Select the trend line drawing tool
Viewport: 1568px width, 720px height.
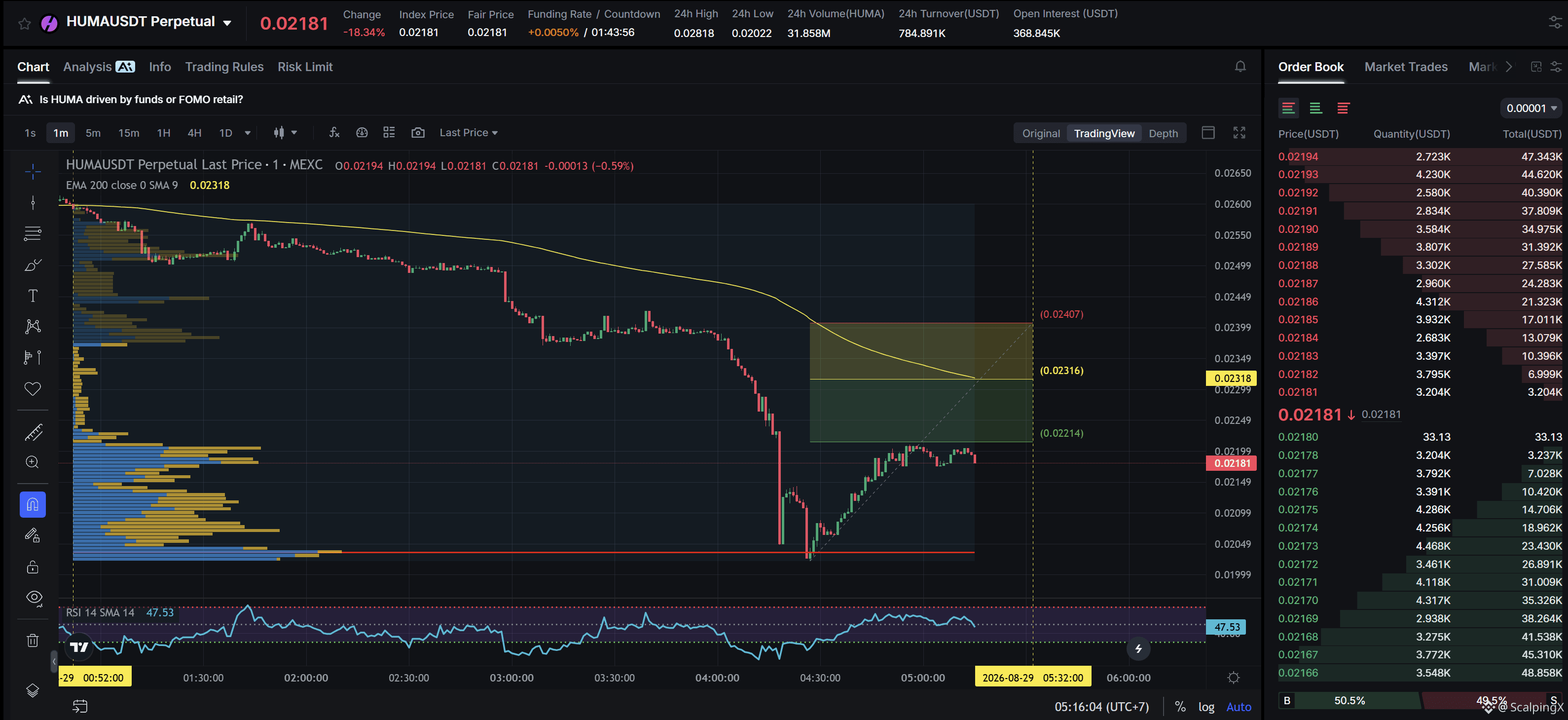[33, 203]
